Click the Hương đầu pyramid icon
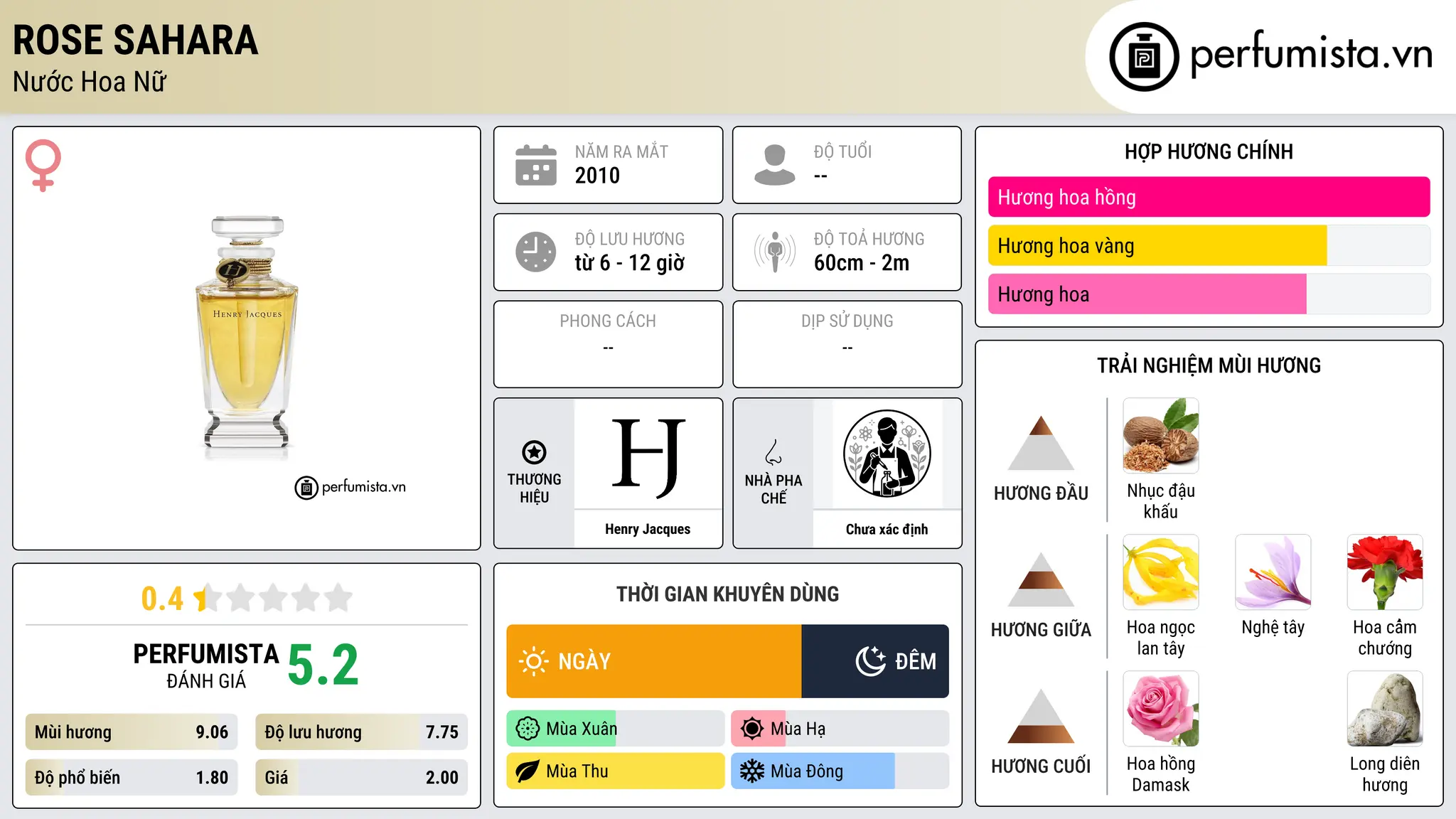Viewport: 1456px width, 819px height. [1041, 443]
